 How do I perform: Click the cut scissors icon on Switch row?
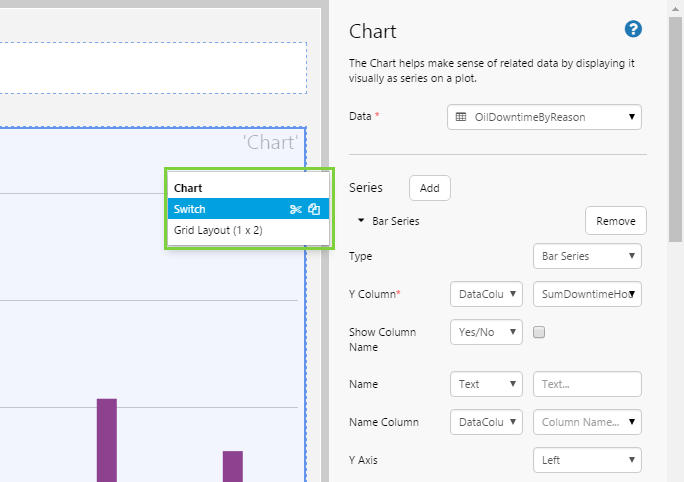click(x=295, y=209)
